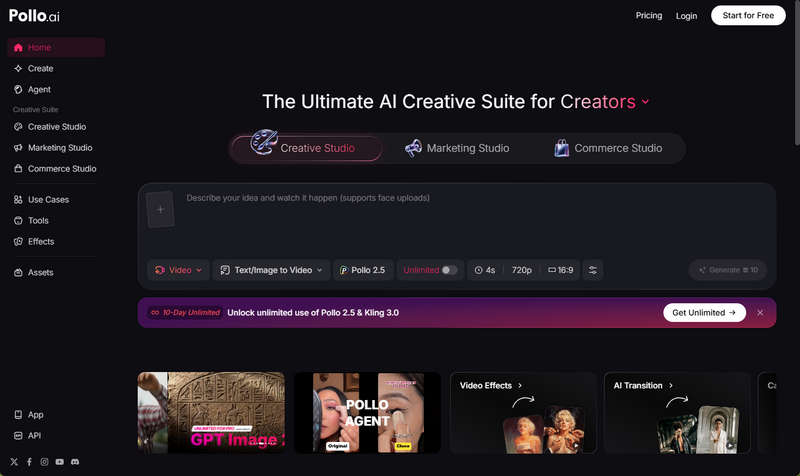Open the Video Effects card
800x476 pixels.
523,412
